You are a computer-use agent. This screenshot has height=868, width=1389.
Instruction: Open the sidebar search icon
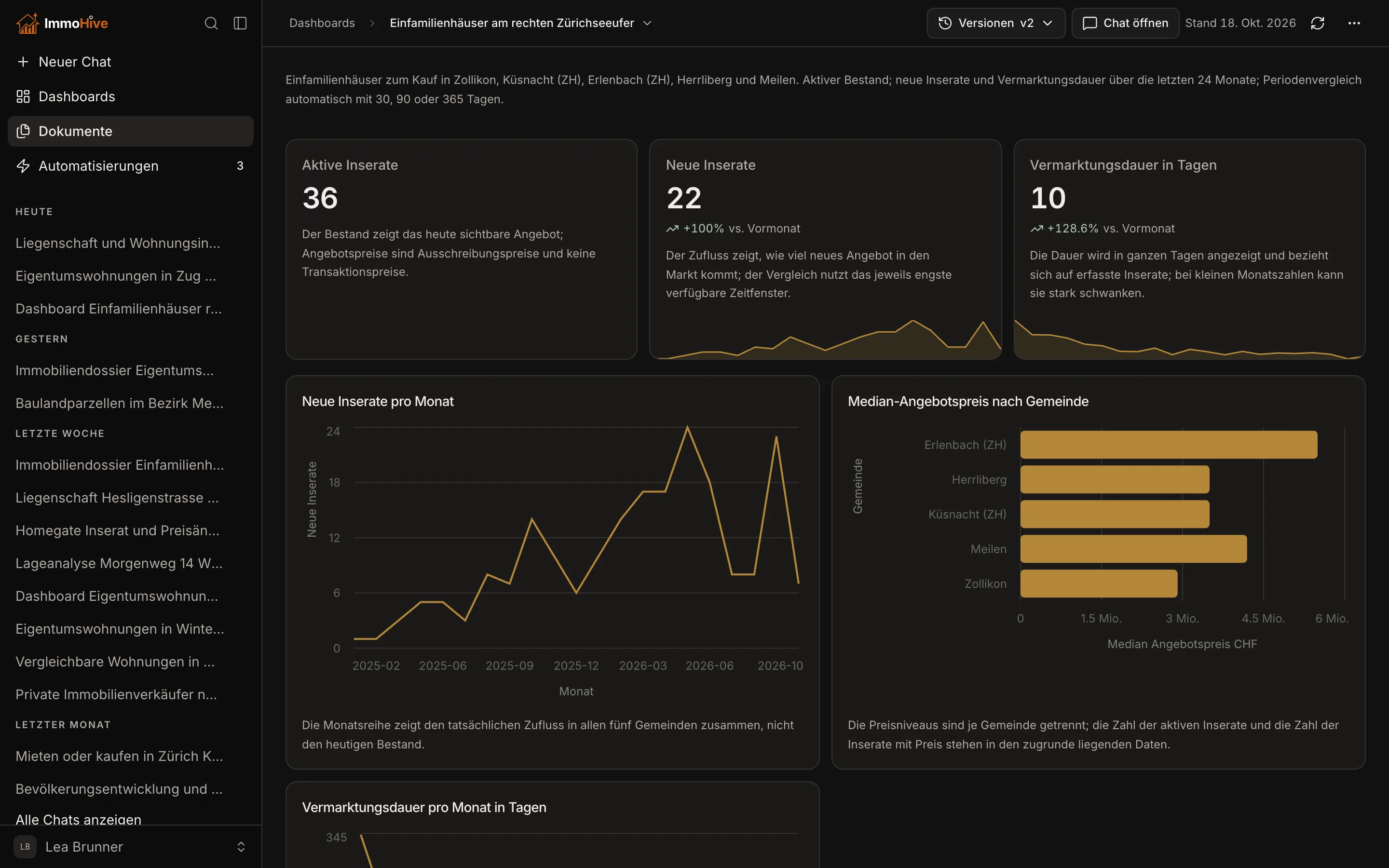tap(211, 23)
